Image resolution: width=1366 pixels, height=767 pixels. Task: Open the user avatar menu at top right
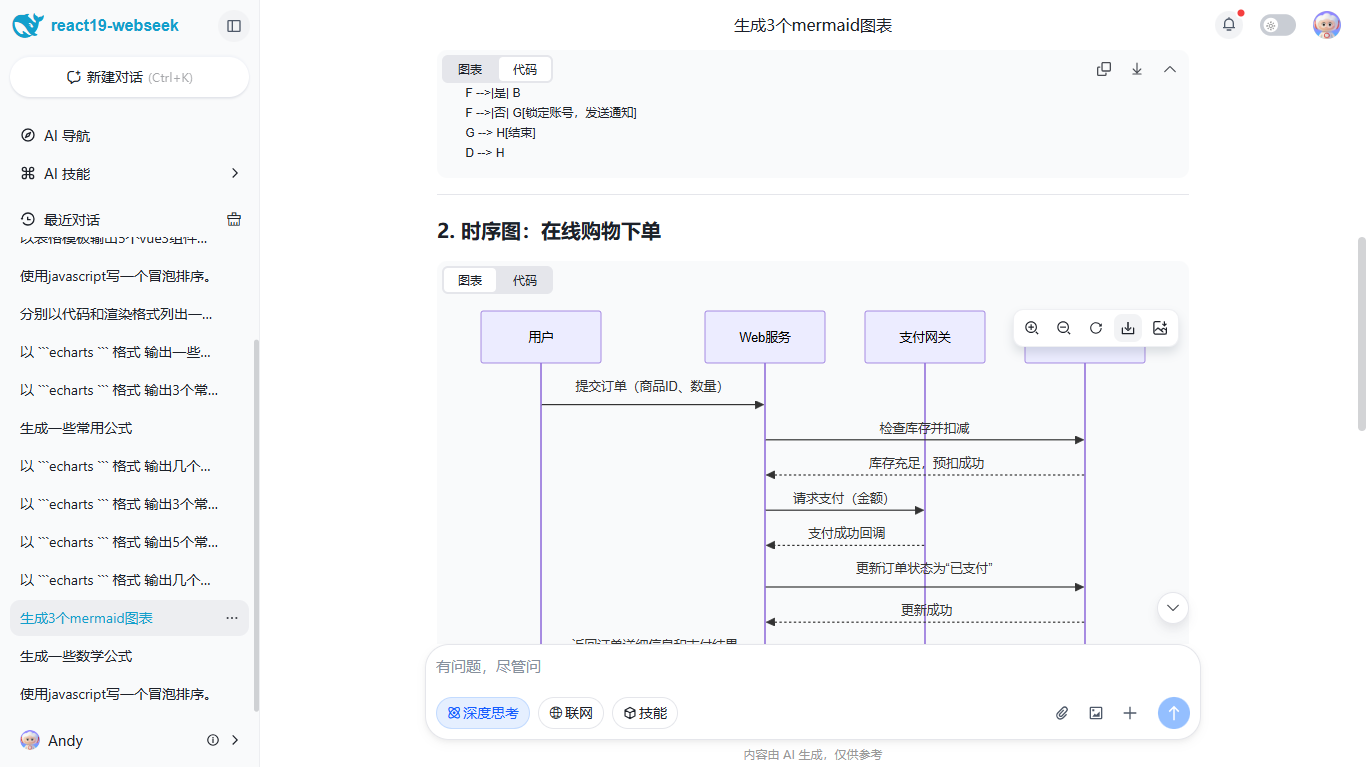click(1327, 25)
